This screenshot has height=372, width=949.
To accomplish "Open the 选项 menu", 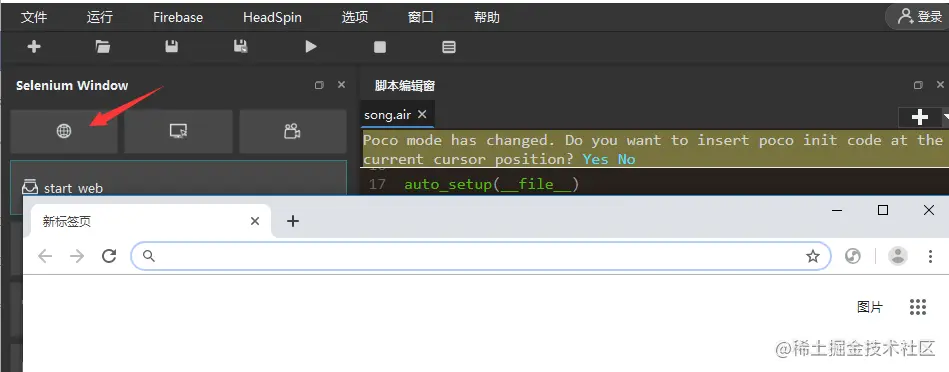I will (x=355, y=17).
